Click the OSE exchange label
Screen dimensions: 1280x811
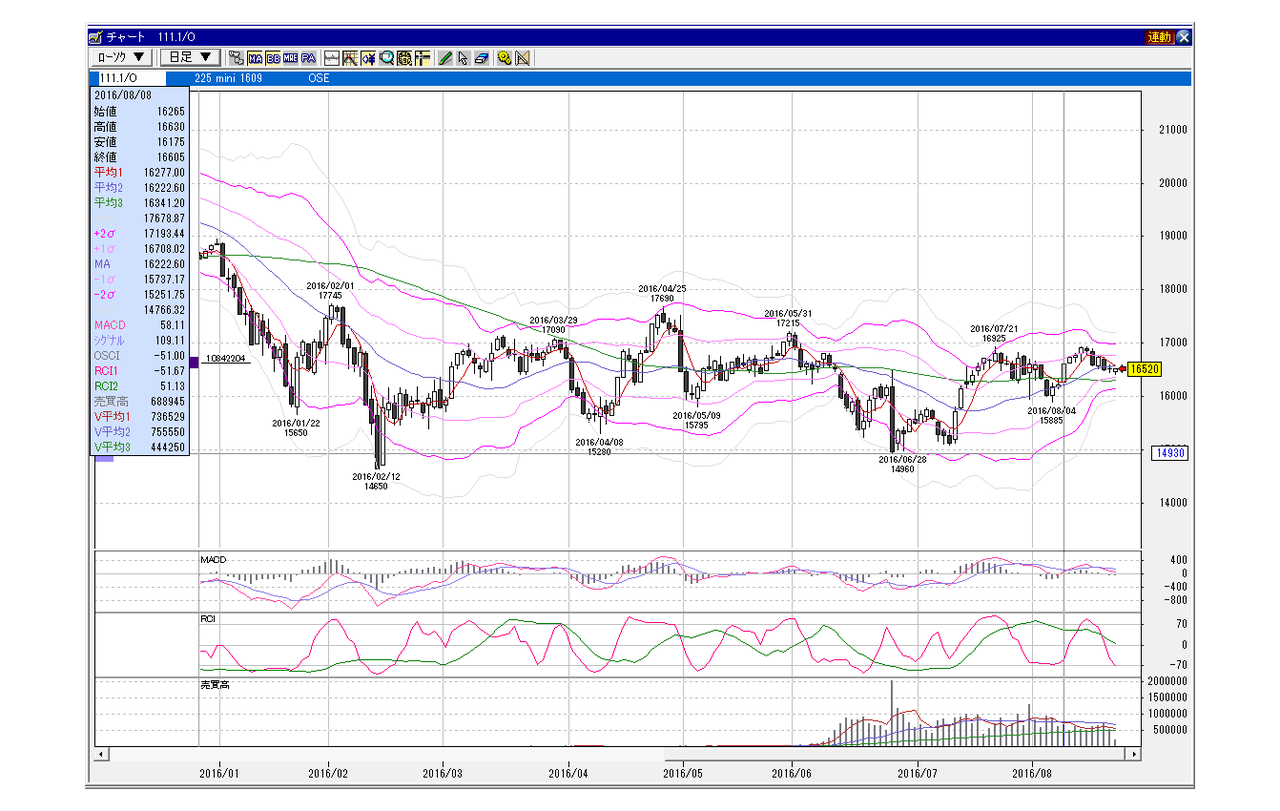[x=320, y=78]
